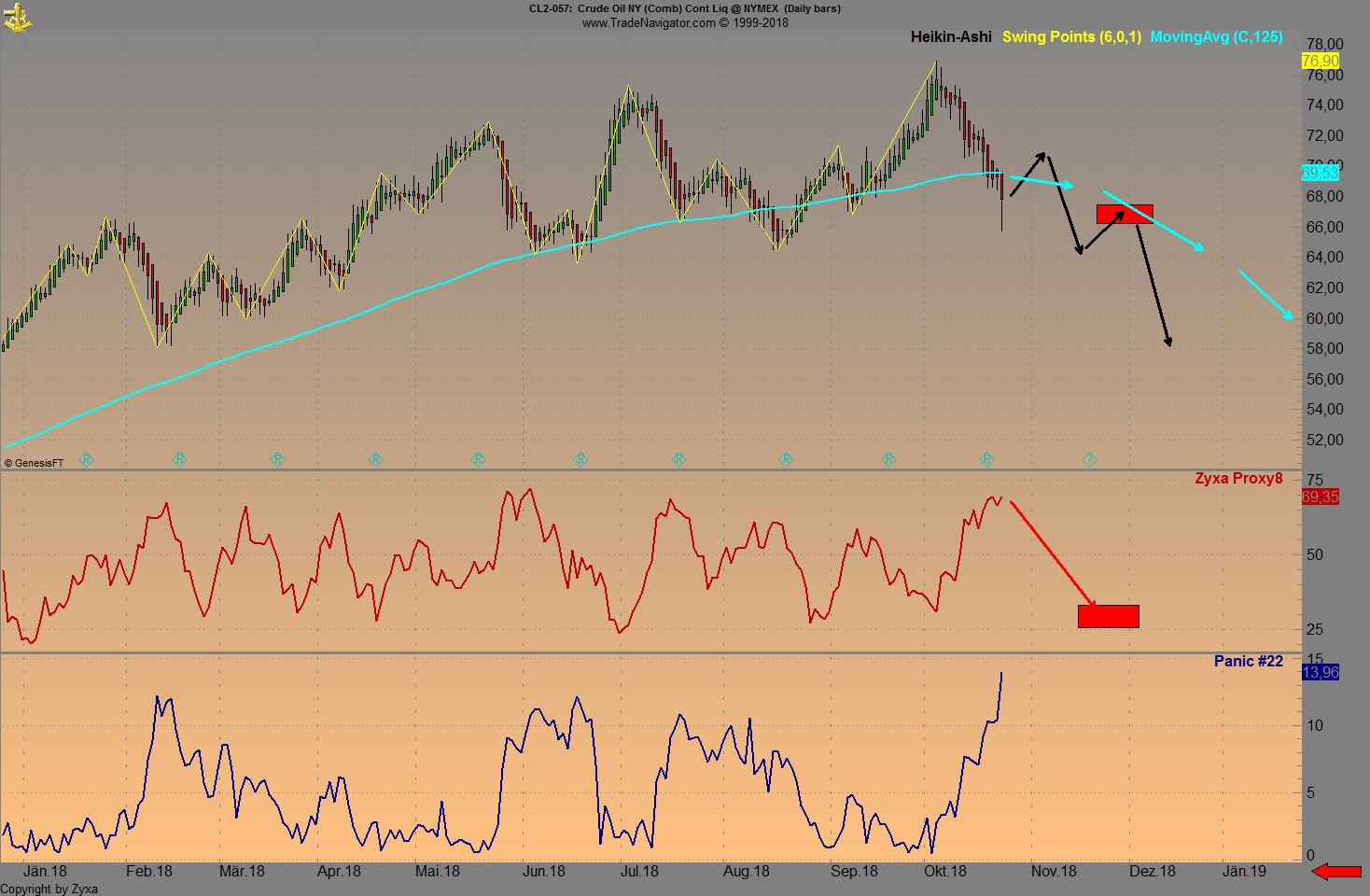Expand the 76.90 high price marker
The height and width of the screenshot is (896, 1370).
coord(1320,60)
